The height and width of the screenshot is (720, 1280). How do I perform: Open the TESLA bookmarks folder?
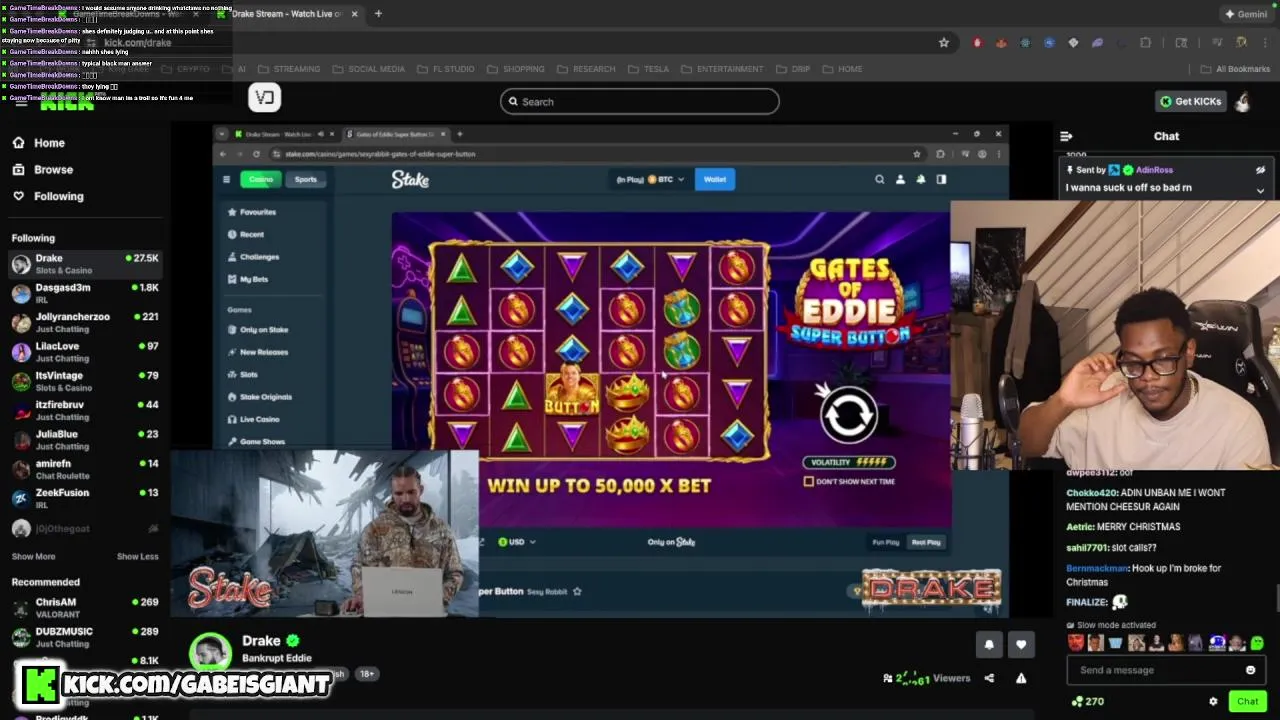[648, 69]
